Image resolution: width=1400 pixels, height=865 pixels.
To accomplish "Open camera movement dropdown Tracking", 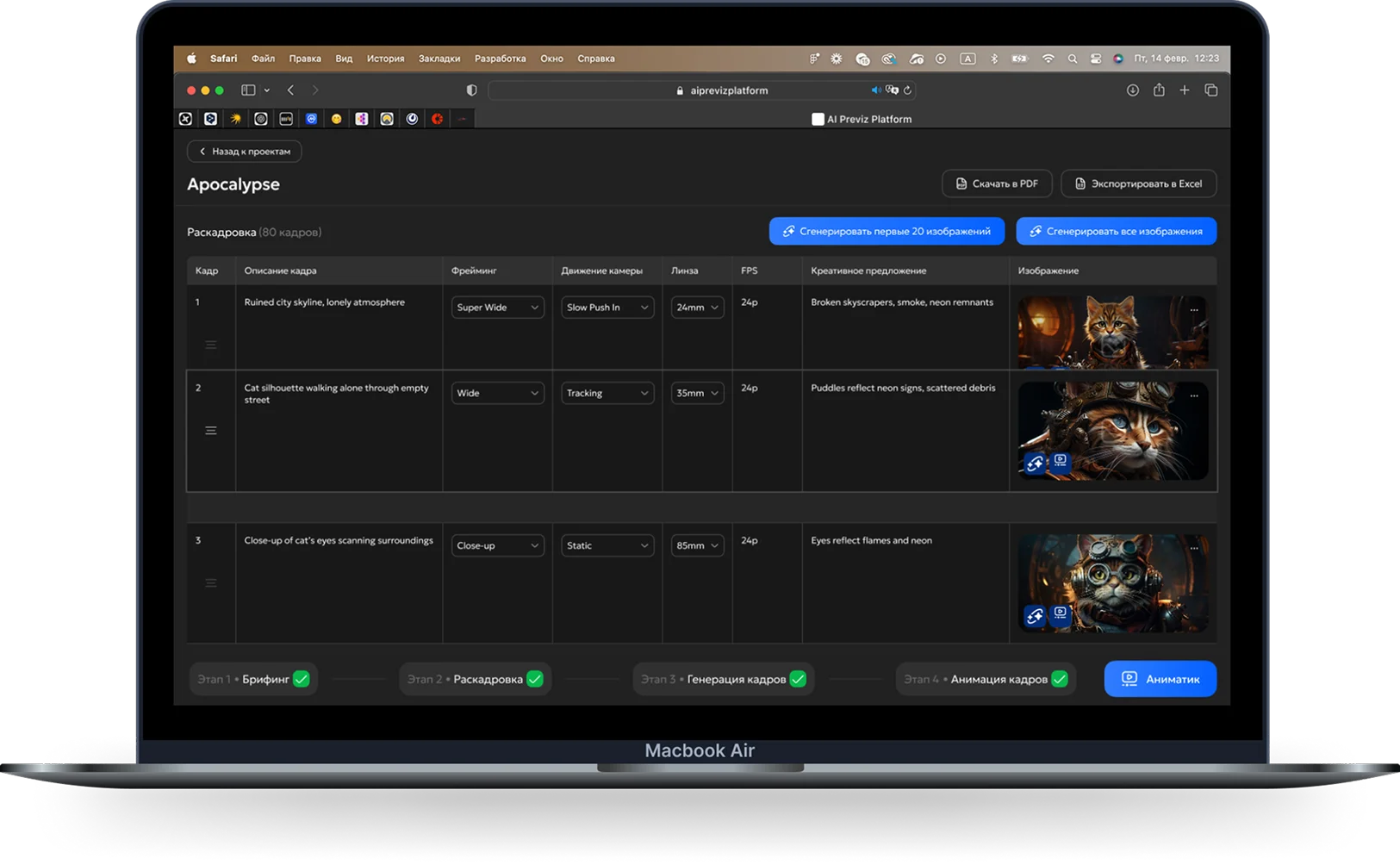I will pyautogui.click(x=607, y=393).
